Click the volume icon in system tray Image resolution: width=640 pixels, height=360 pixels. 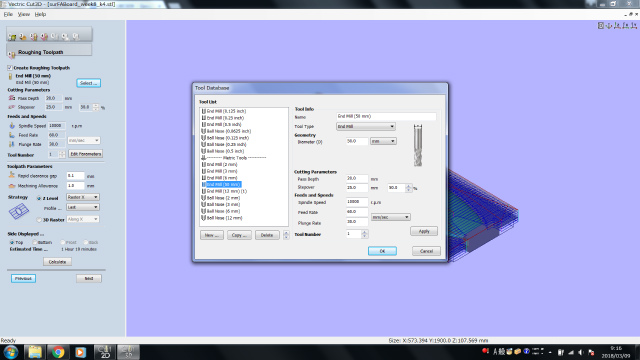(x=581, y=352)
